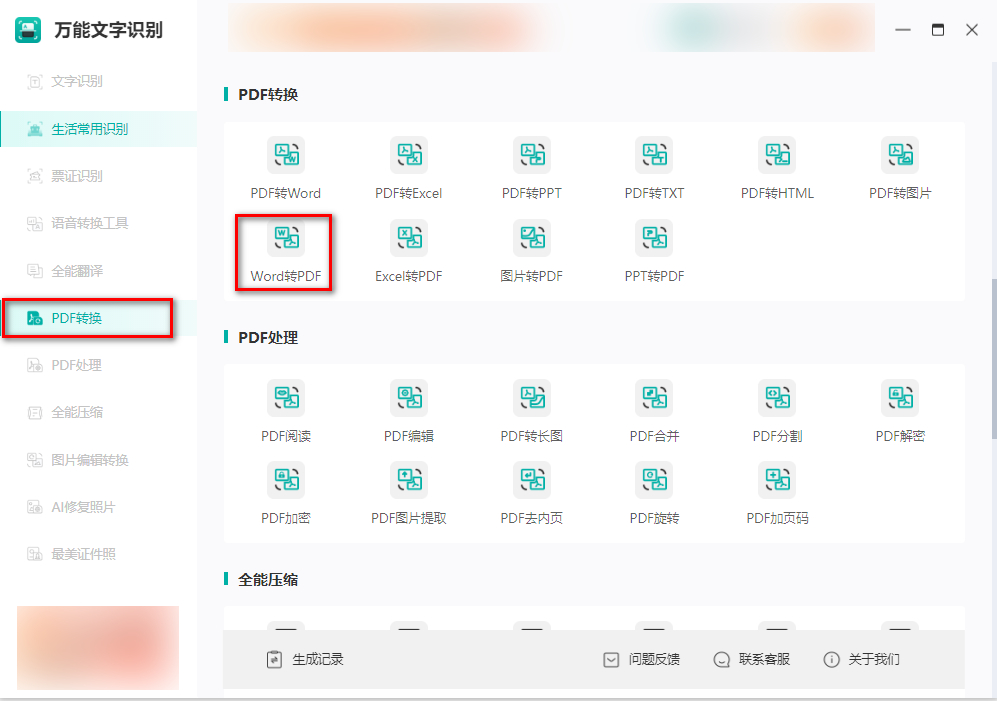Open the PDF转图片 conversion tool

click(899, 167)
